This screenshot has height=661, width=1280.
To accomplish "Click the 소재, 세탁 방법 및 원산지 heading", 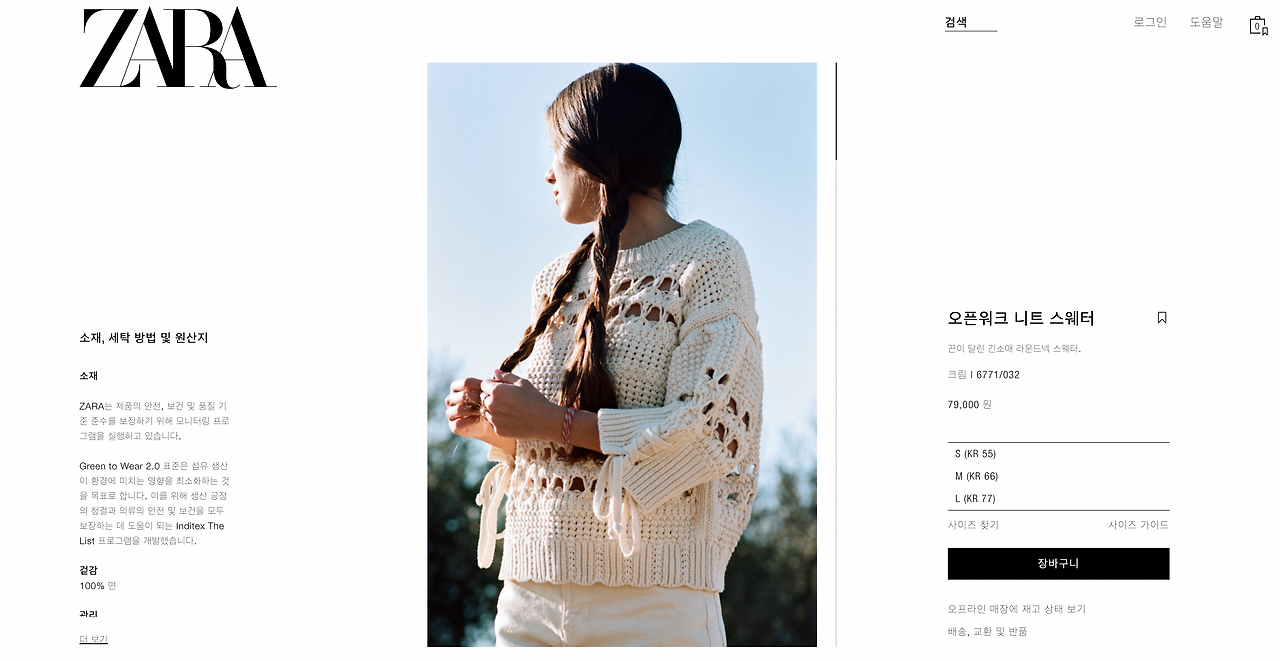I will [144, 338].
